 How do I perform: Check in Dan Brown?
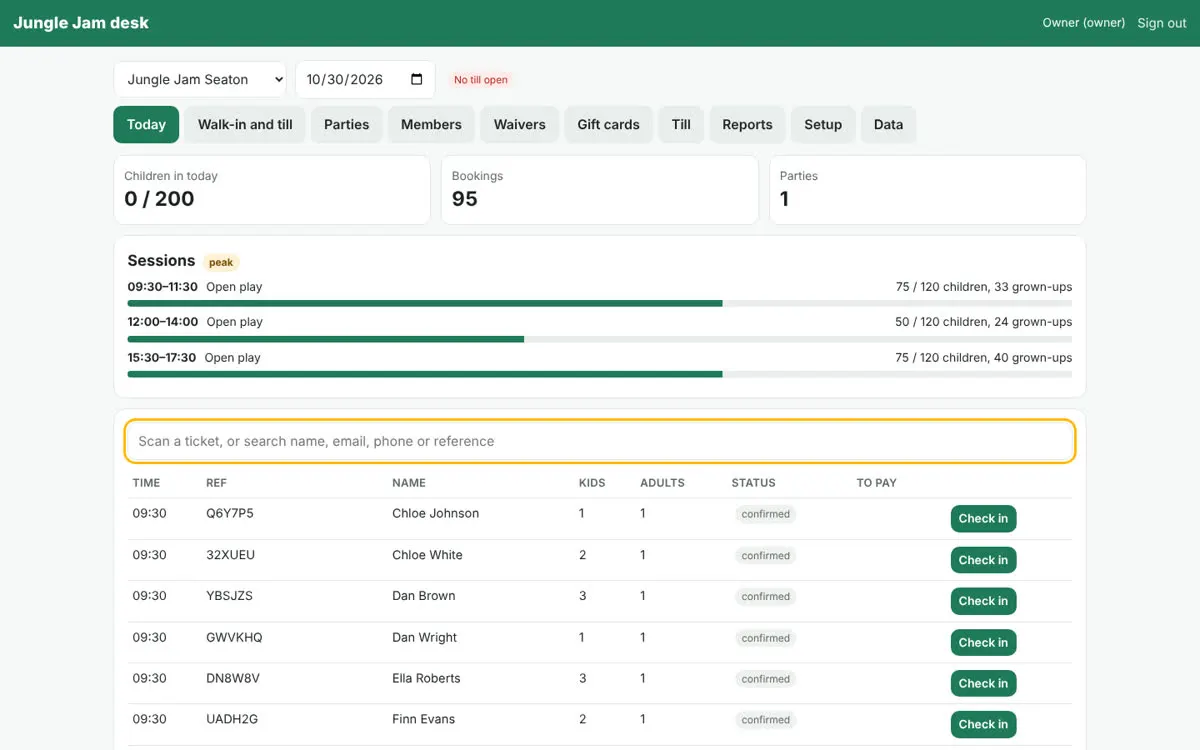983,601
